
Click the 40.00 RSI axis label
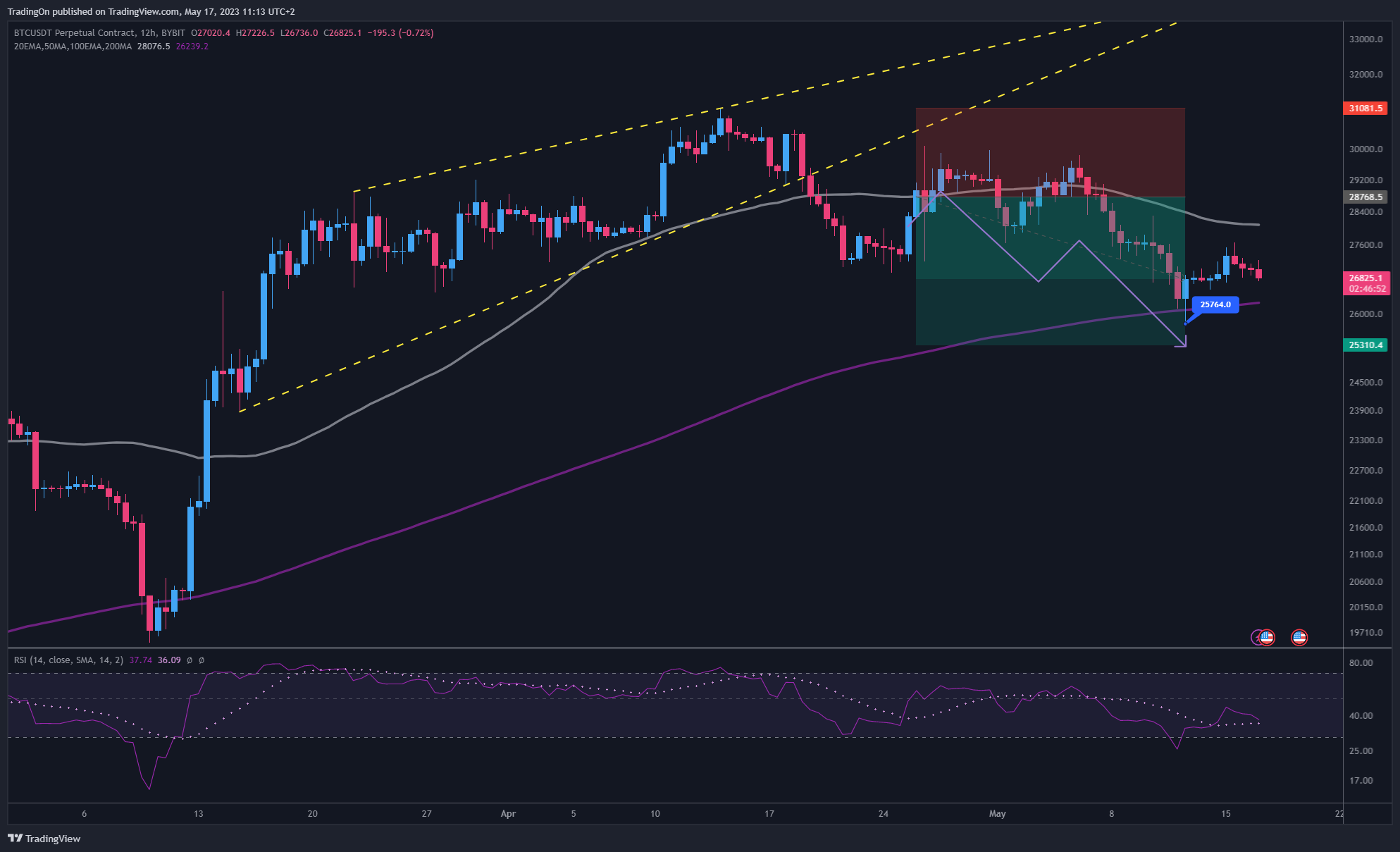pos(1361,716)
